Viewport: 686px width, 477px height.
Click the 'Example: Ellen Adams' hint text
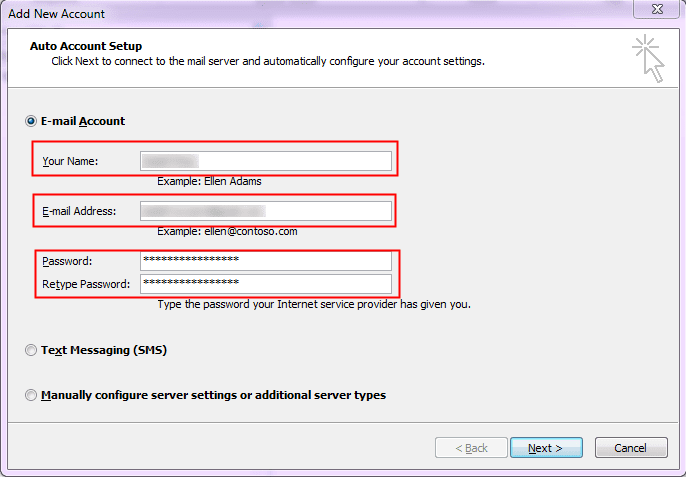click(x=209, y=181)
